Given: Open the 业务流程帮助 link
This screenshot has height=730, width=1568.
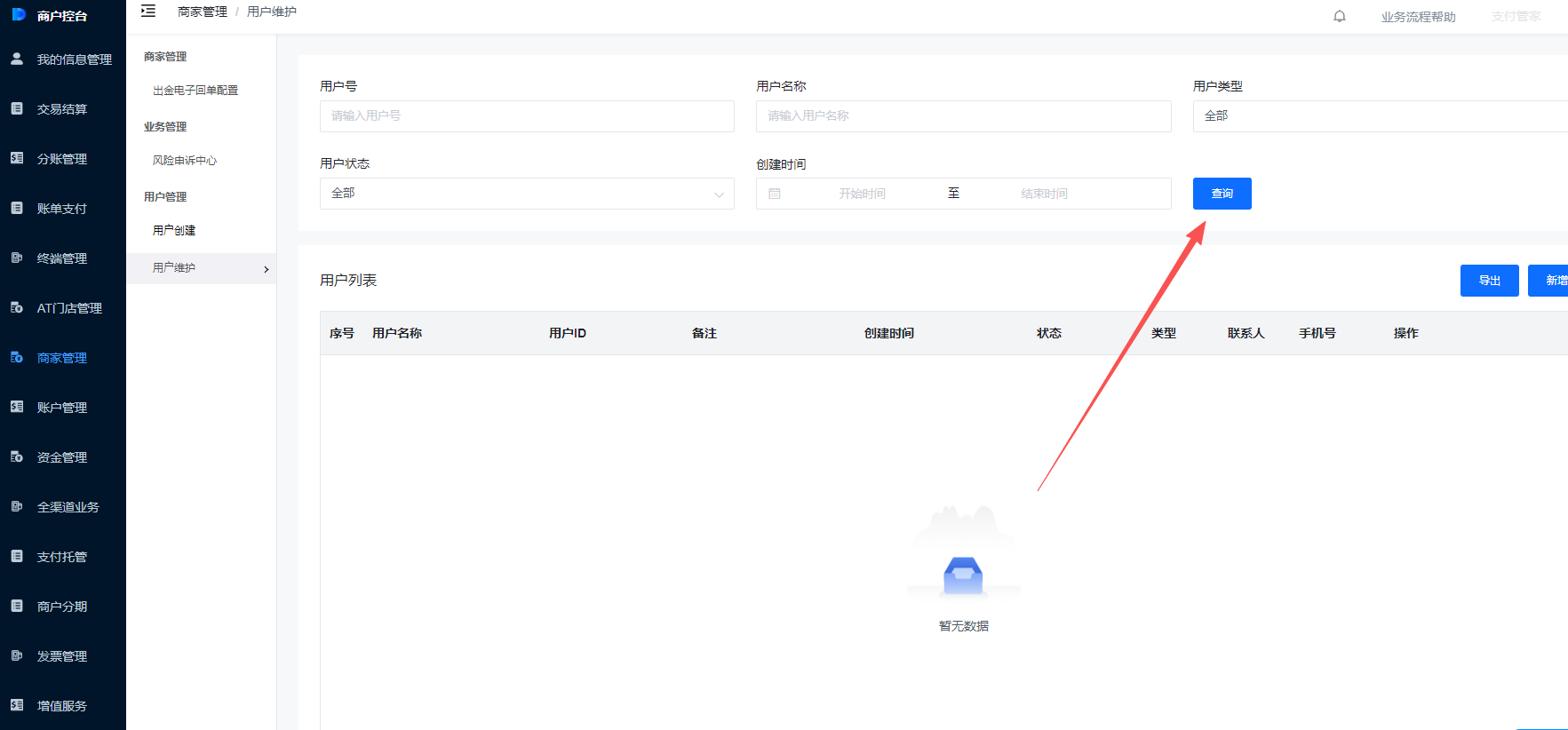Looking at the screenshot, I should tap(1418, 17).
